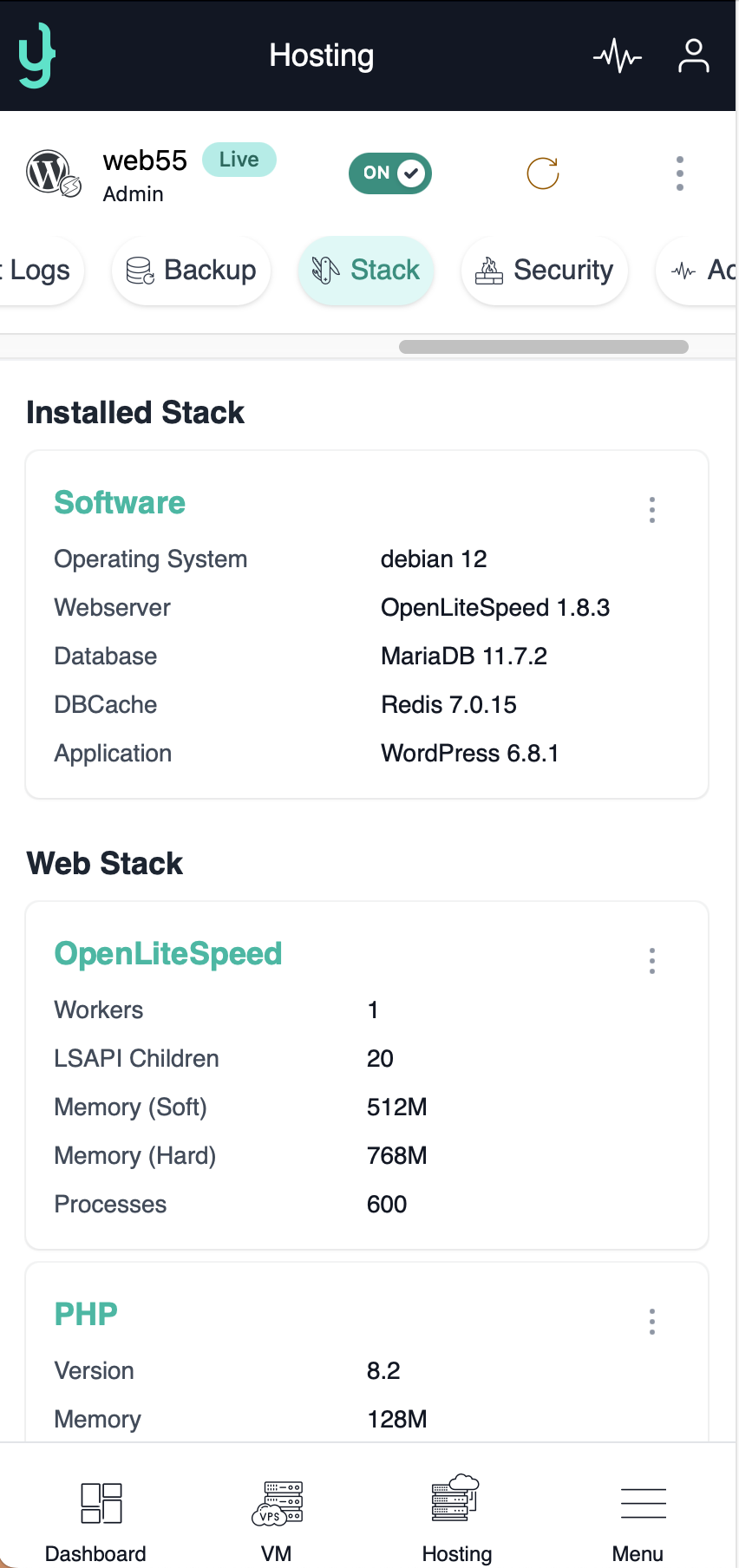Click the green logo in header
Image resolution: width=739 pixels, height=1568 pixels.
[x=37, y=56]
